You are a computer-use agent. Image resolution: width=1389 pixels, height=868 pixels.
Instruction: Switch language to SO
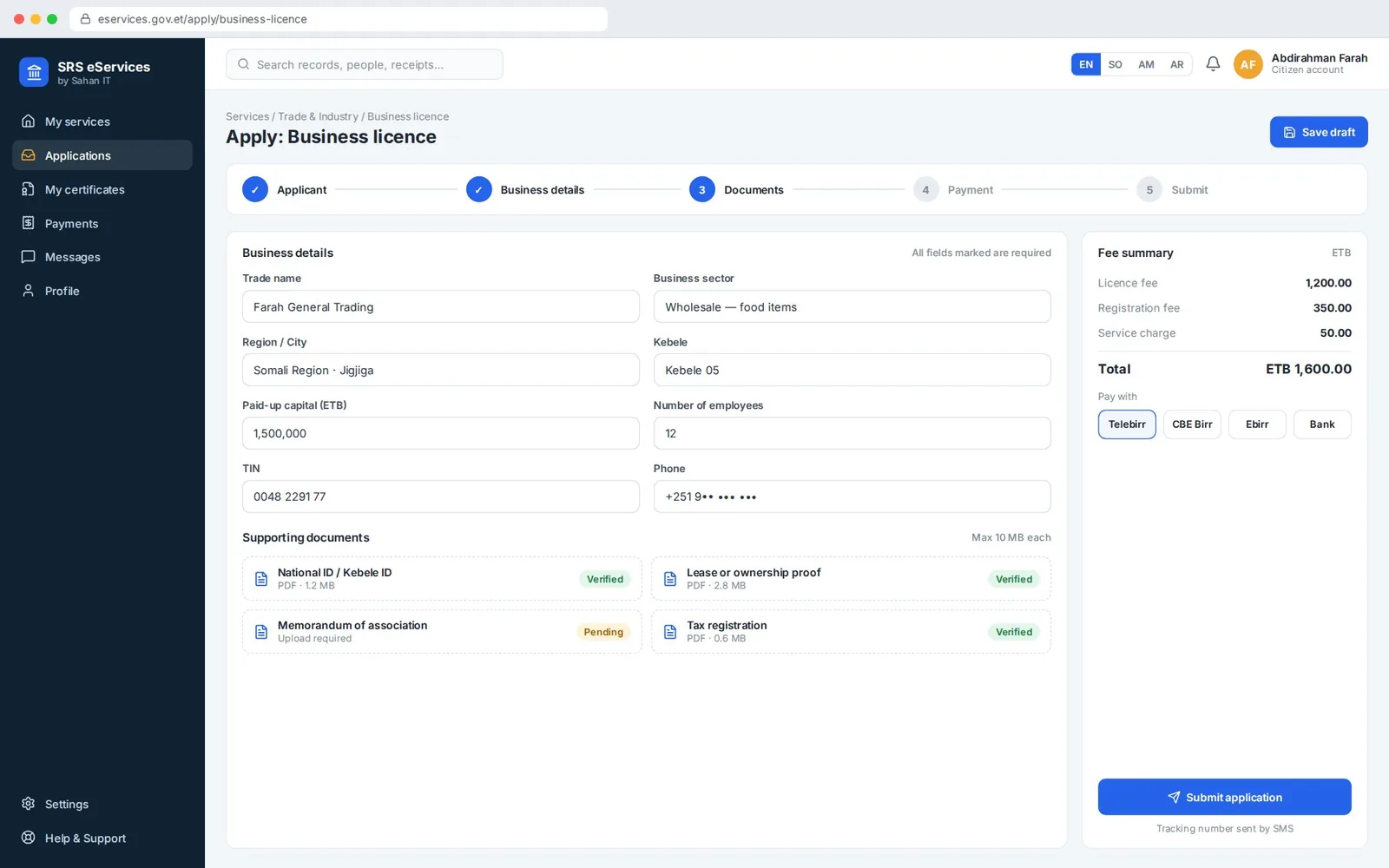[x=1116, y=64]
